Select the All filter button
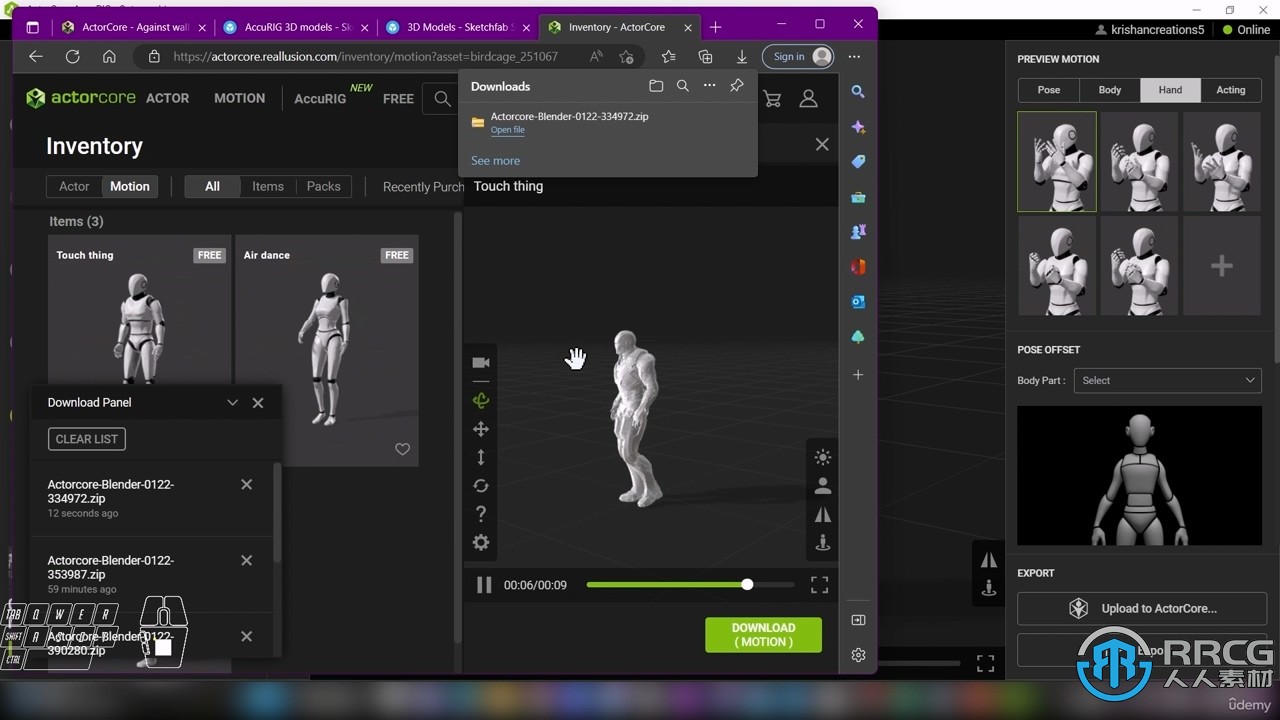Image resolution: width=1280 pixels, height=720 pixels. click(x=212, y=186)
